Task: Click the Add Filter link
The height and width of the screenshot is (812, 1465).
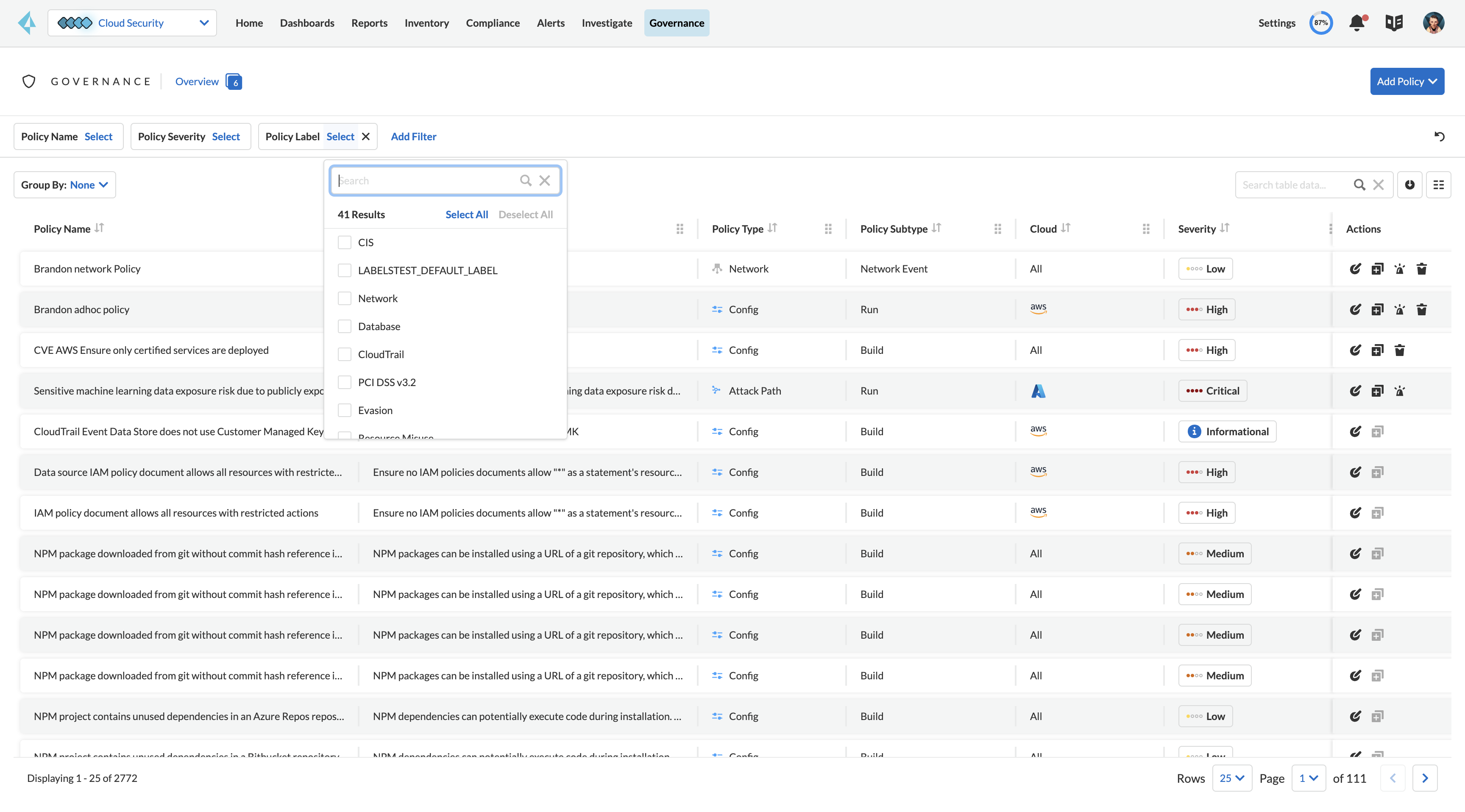Action: [x=413, y=136]
